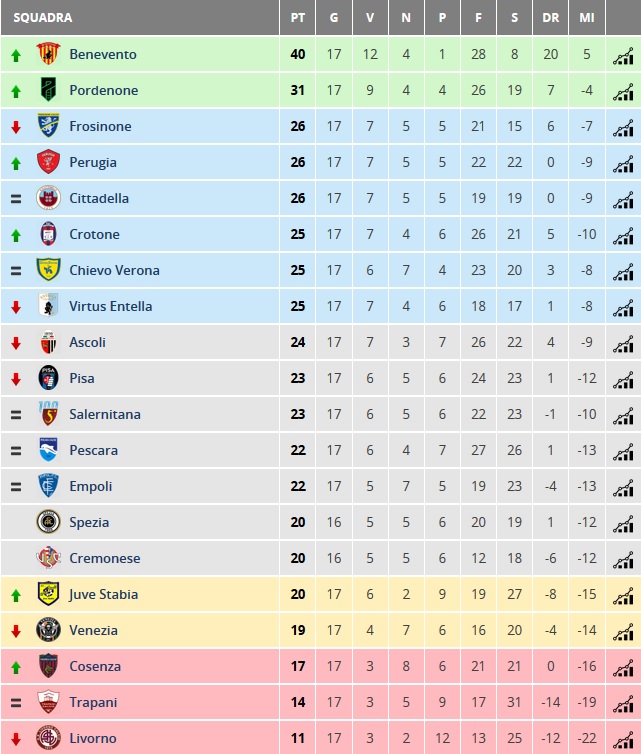Click the Venezia club badge

pyautogui.click(x=49, y=629)
